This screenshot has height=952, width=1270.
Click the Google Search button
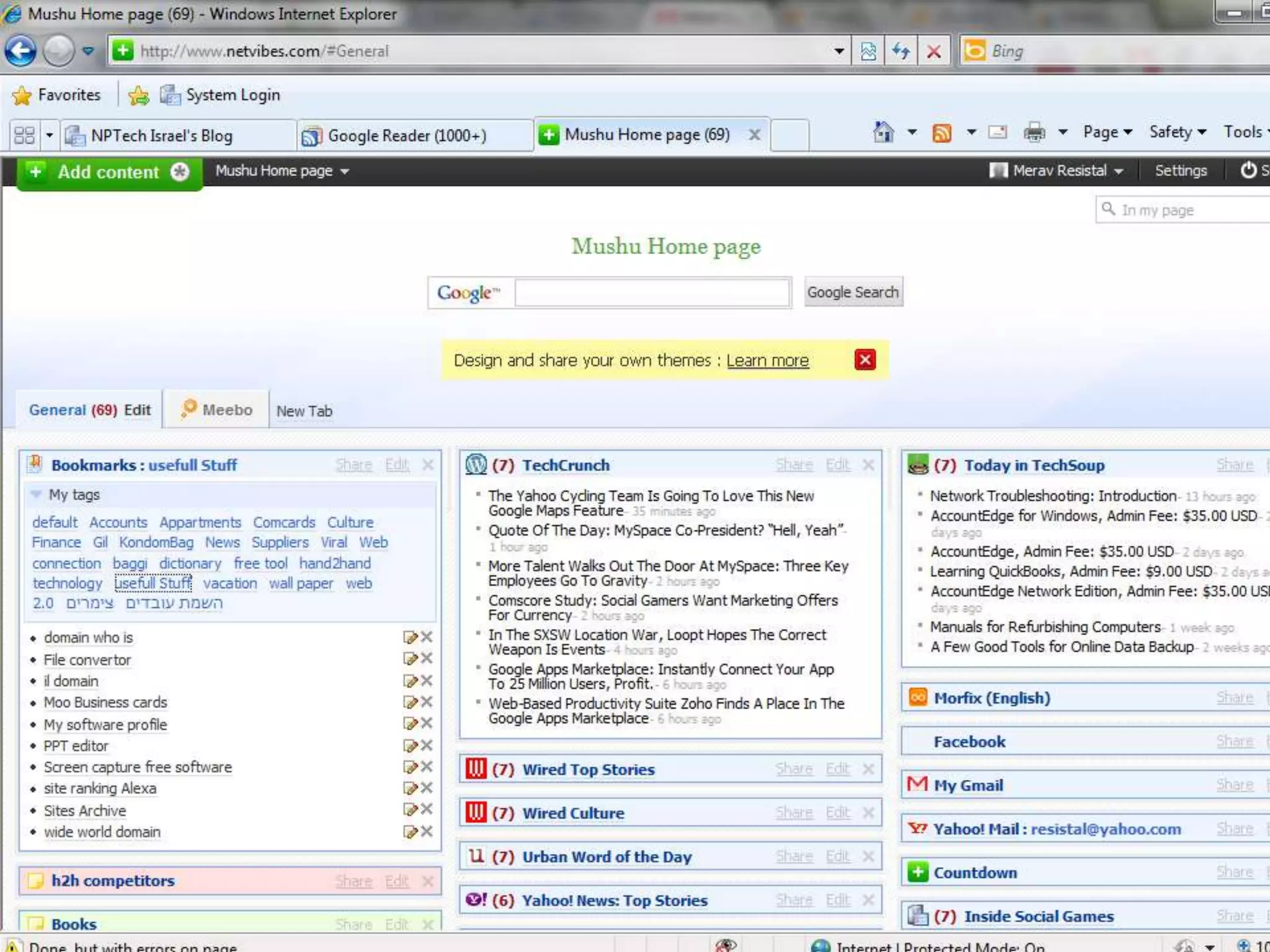[853, 292]
